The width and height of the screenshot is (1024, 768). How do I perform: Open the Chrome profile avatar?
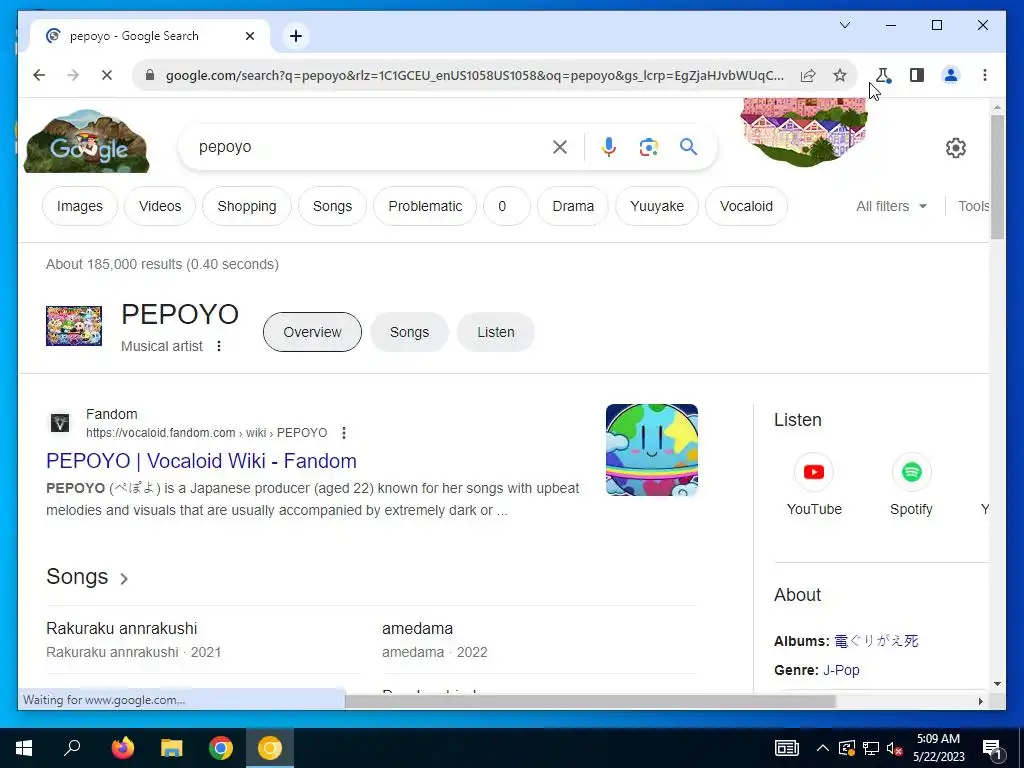(951, 75)
